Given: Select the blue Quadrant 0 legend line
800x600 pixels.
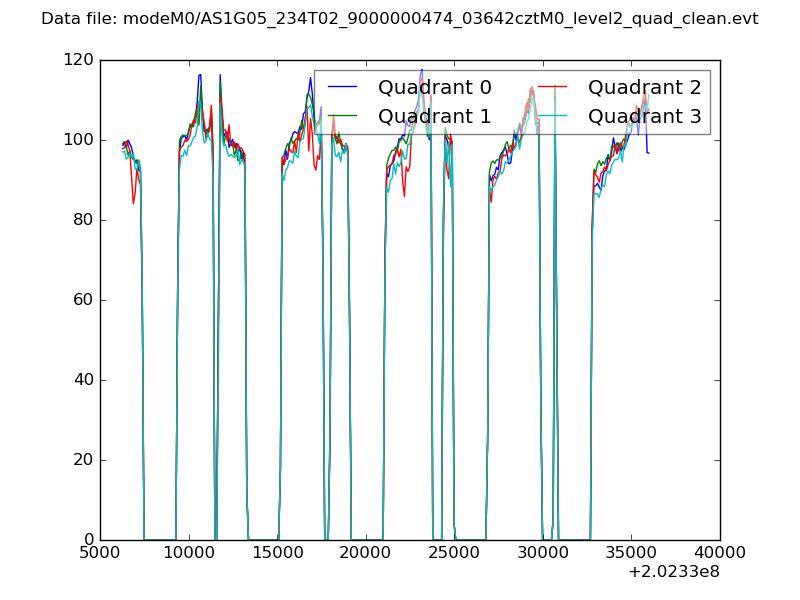Looking at the screenshot, I should click(x=343, y=88).
